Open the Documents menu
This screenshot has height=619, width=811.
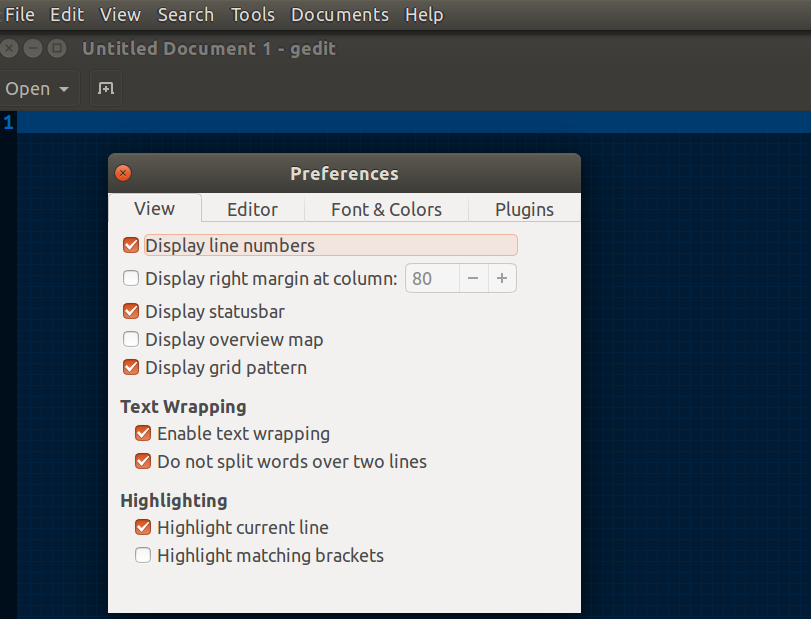(339, 15)
